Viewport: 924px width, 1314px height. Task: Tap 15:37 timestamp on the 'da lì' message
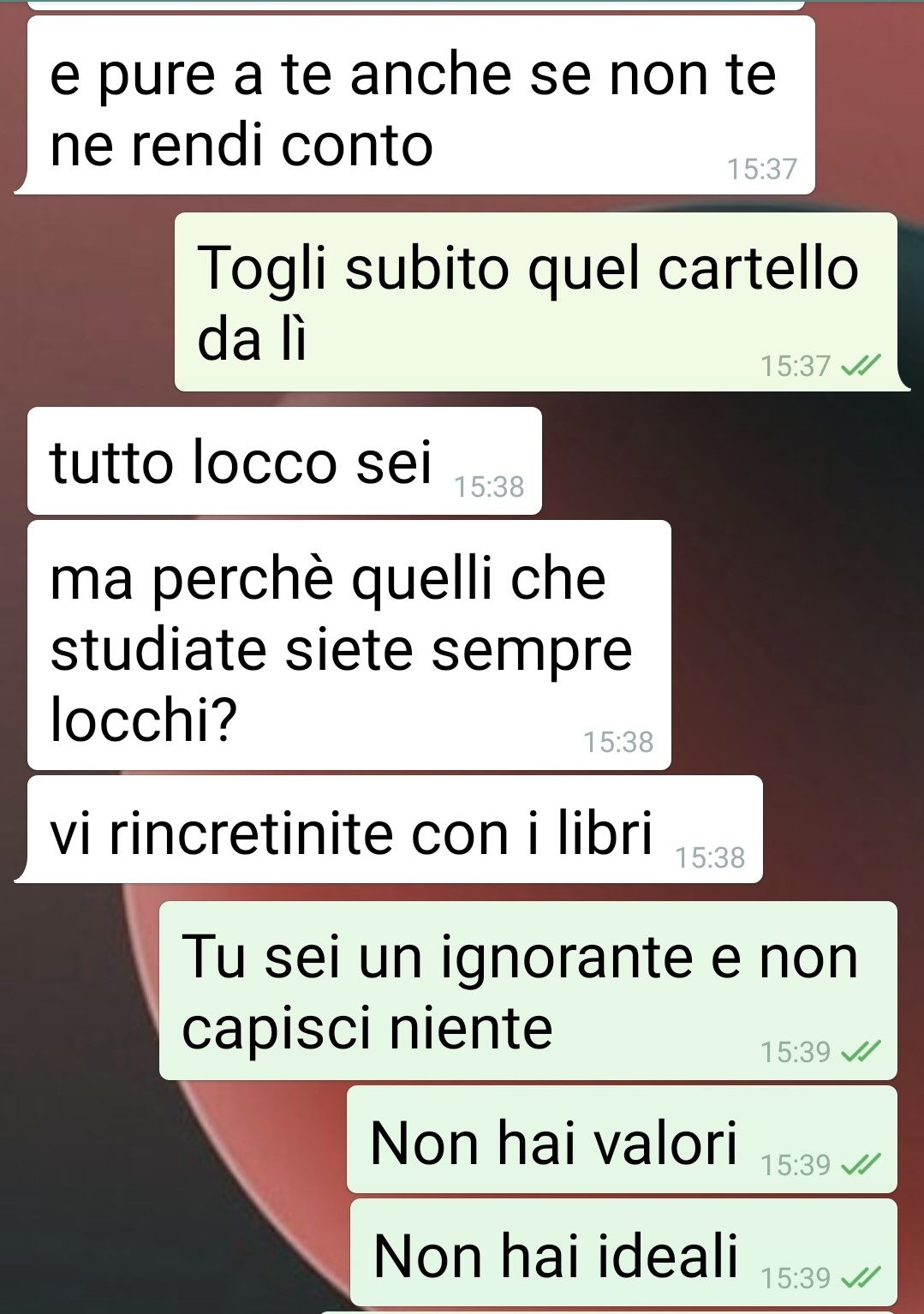pos(796,367)
